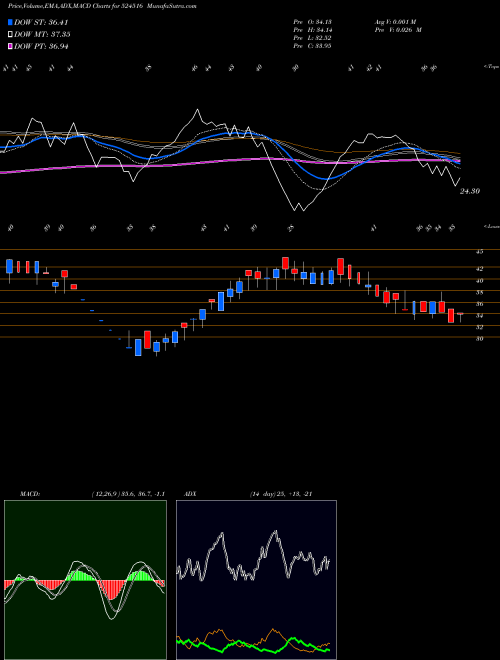Click the 32 price axis label
This screenshot has width=500, height=660.
[x=479, y=327]
